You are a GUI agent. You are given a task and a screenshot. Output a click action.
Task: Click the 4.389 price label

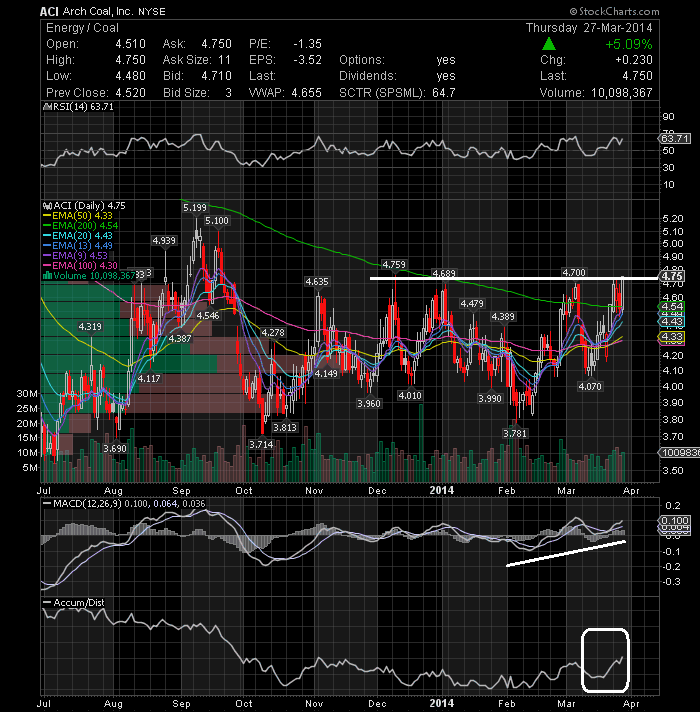pos(503,316)
